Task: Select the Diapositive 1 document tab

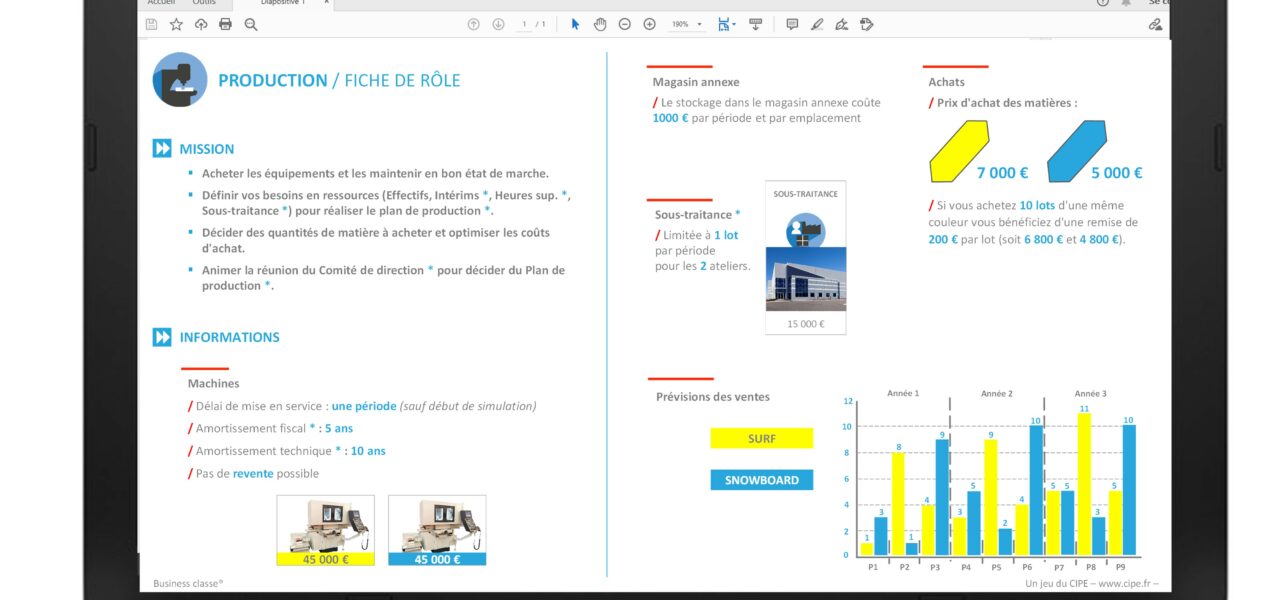Action: pyautogui.click(x=281, y=3)
